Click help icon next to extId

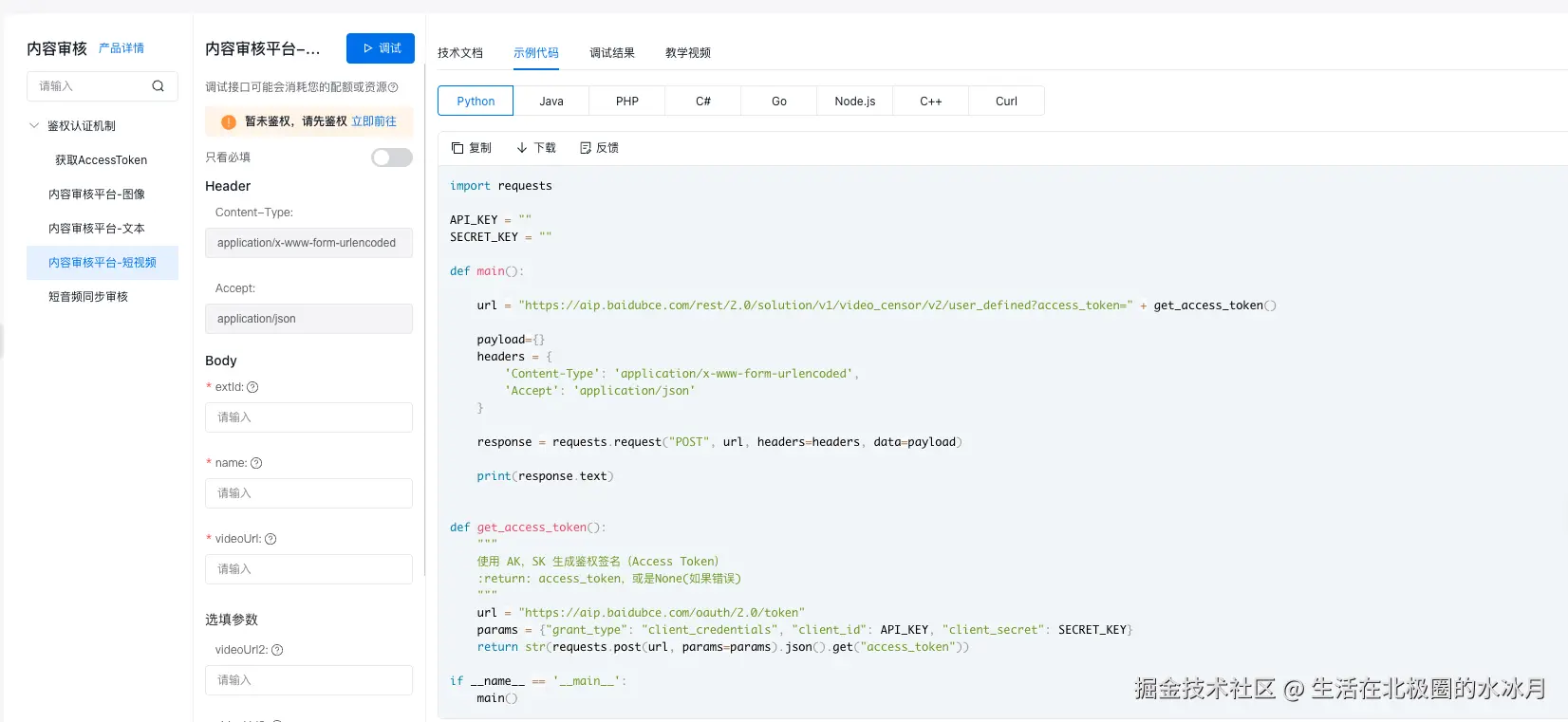(252, 387)
